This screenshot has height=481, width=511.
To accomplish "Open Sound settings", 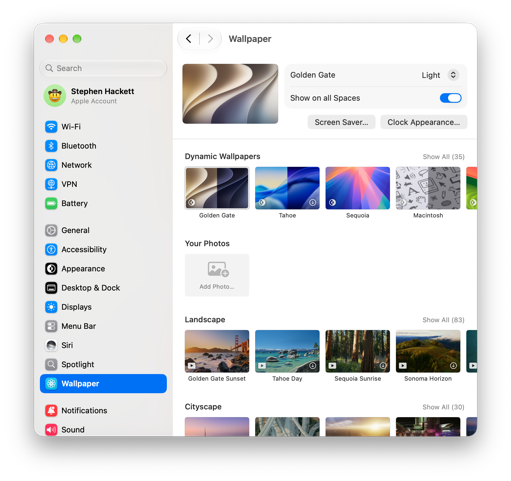I will 103,429.
